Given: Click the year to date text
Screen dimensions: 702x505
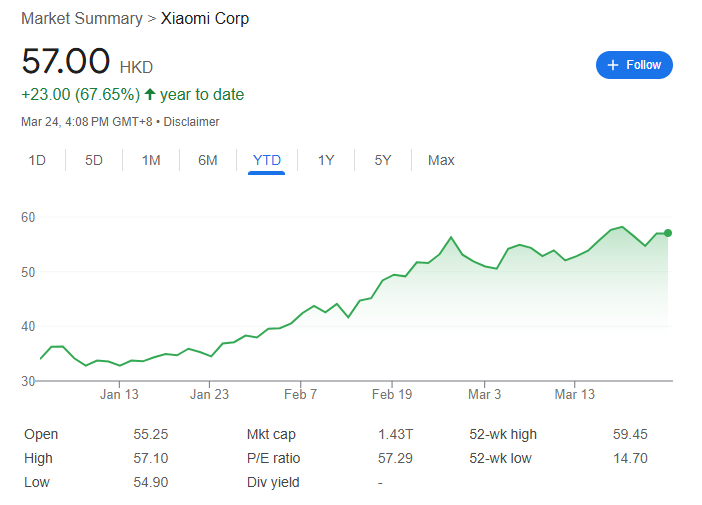Looking at the screenshot, I should click(x=202, y=94).
